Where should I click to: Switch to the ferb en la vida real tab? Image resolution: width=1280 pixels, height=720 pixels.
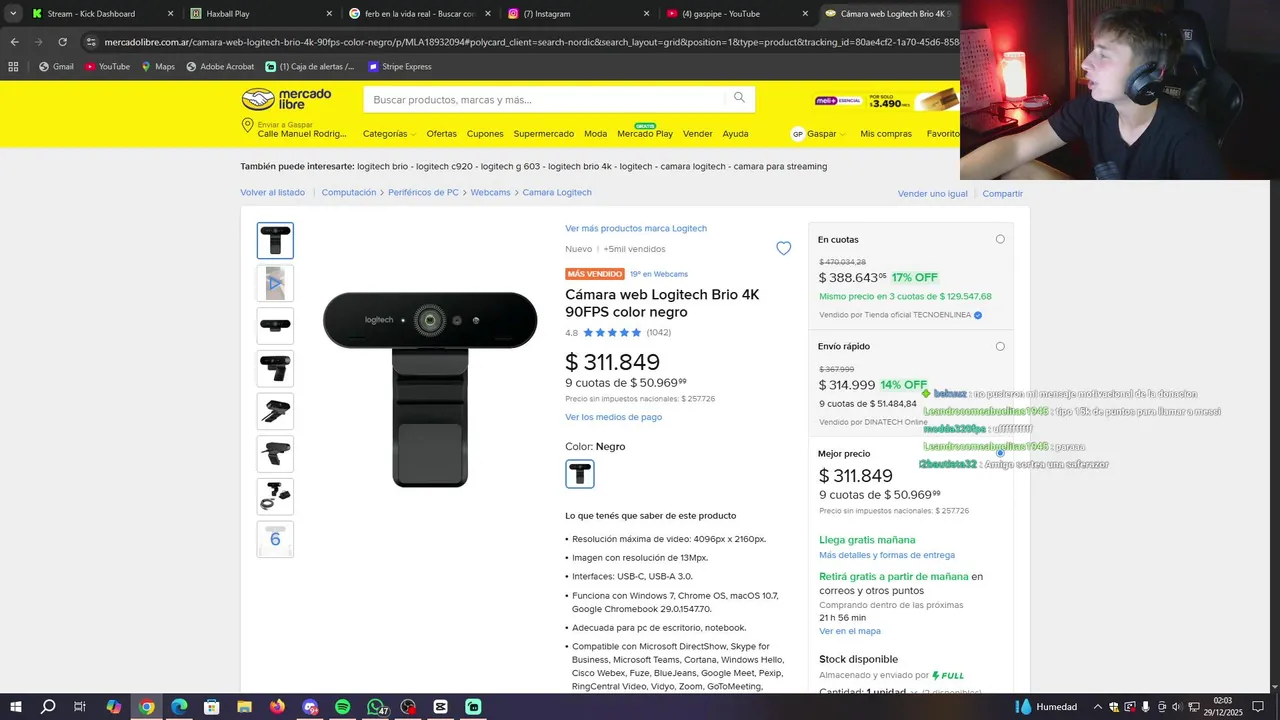coord(420,14)
